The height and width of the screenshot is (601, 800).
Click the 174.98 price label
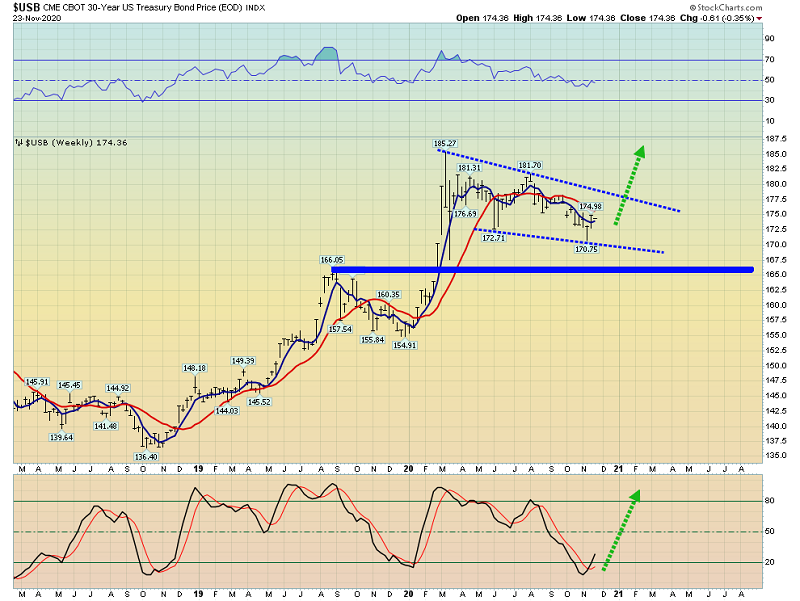(590, 206)
